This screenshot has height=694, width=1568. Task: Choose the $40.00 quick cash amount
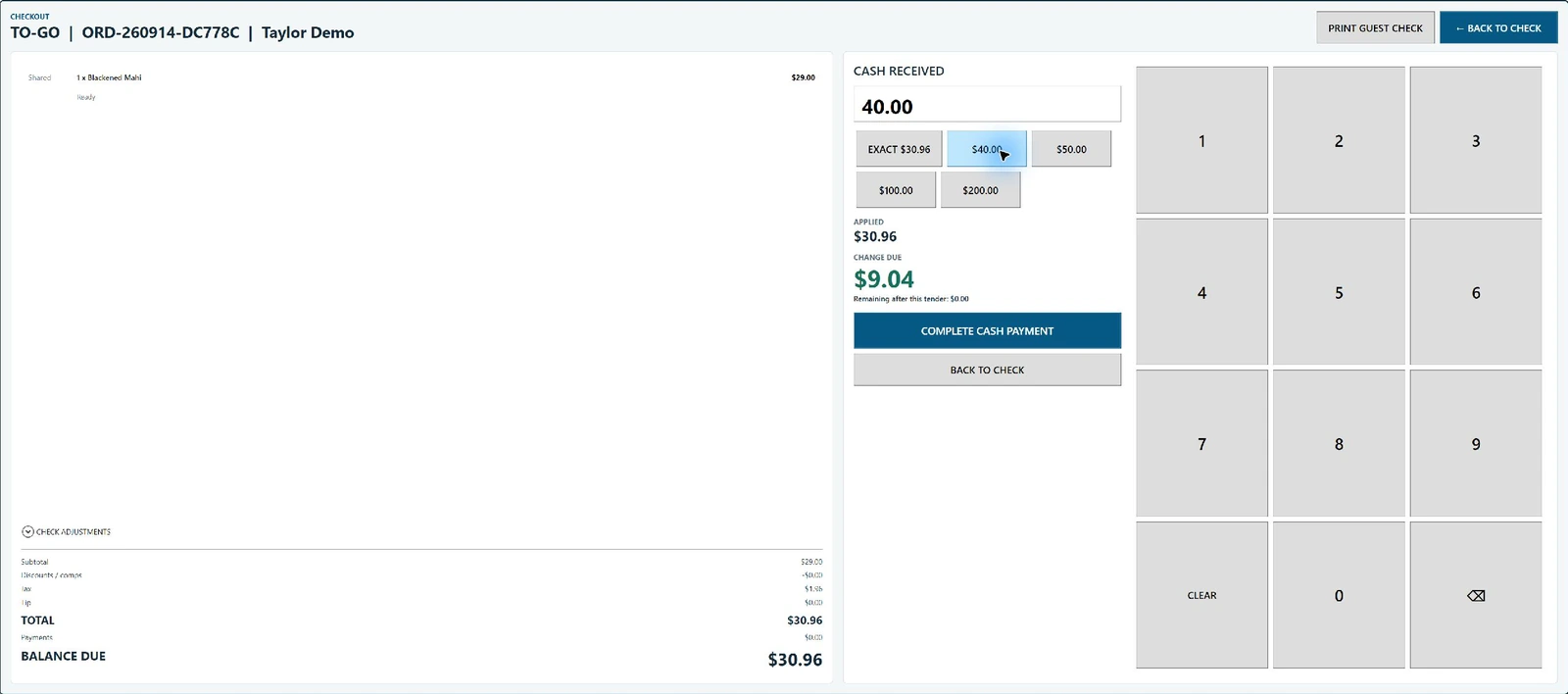pos(987,149)
